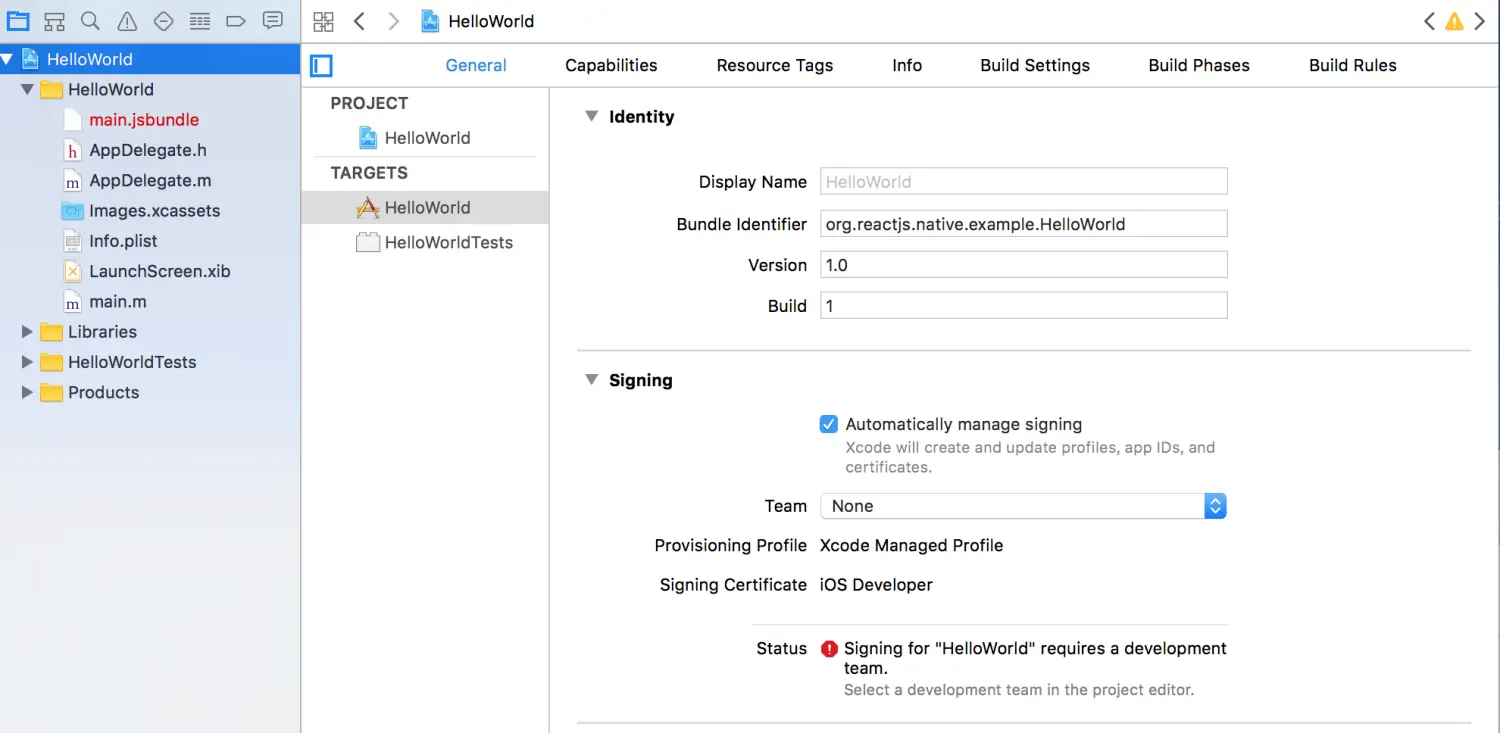Click the HelloWorld app target icon
The image size is (1500, 733).
coord(368,208)
